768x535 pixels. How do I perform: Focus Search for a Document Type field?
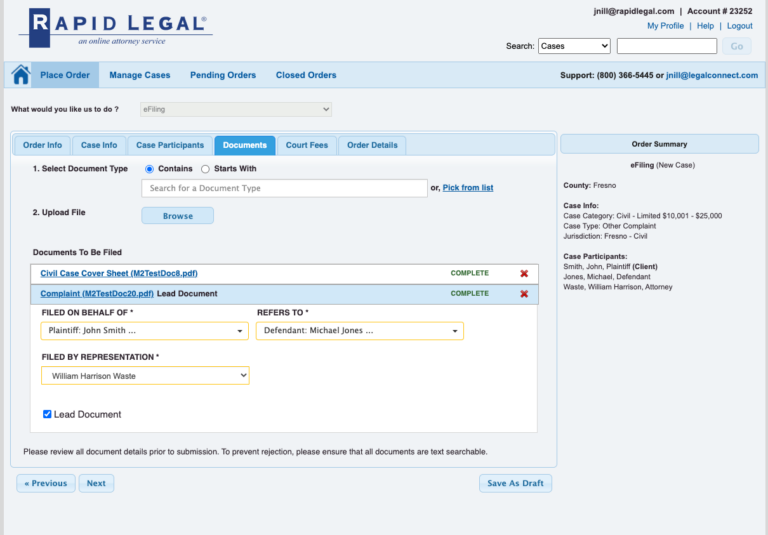(x=285, y=188)
